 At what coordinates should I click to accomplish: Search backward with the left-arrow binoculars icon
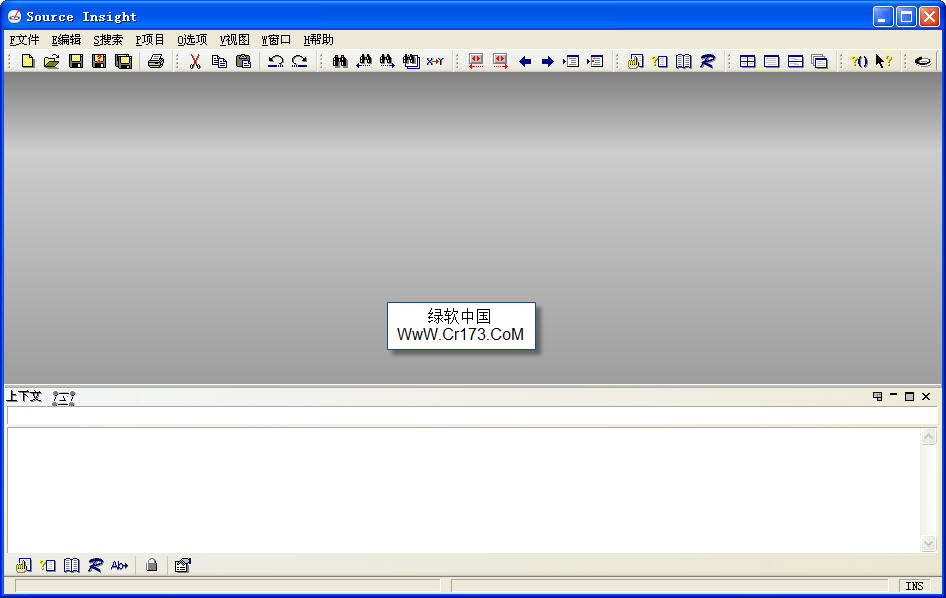(x=364, y=61)
